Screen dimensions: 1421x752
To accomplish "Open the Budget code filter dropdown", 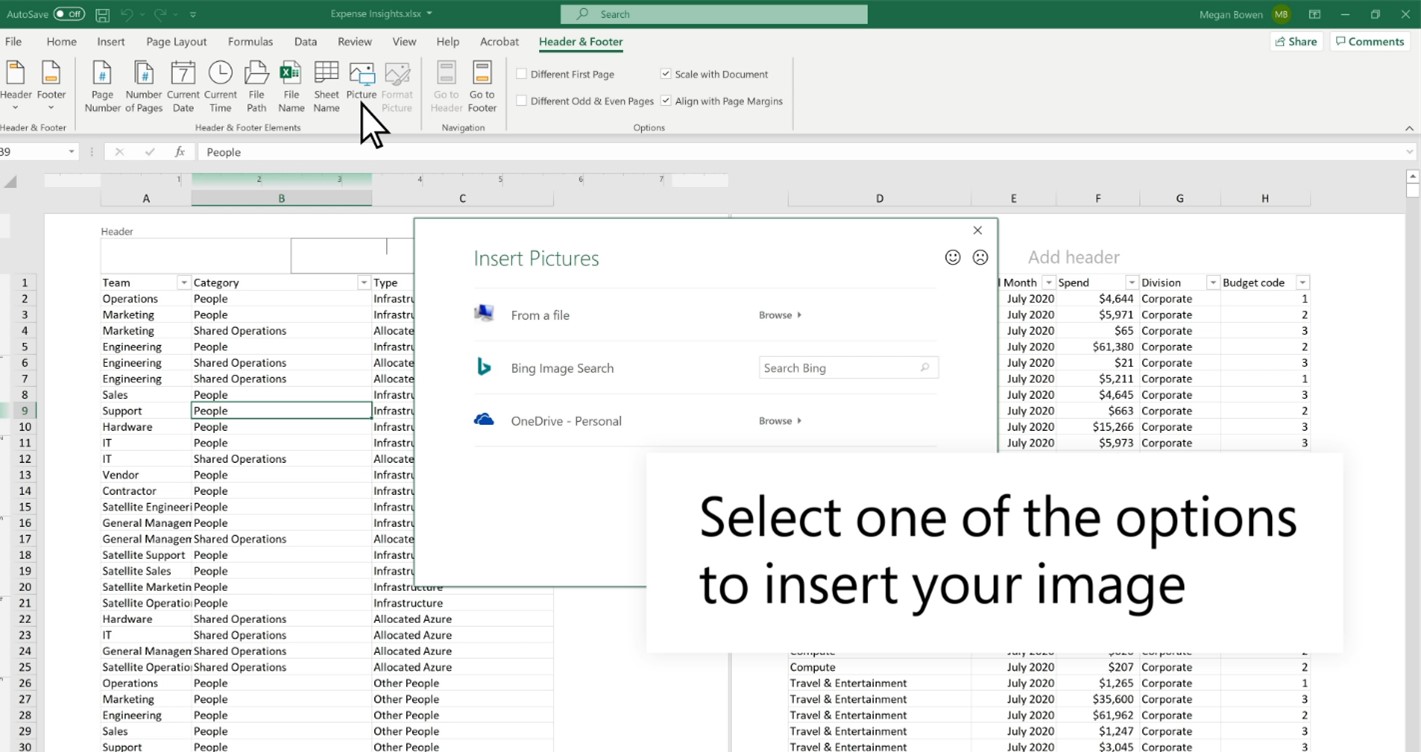I will [1302, 282].
